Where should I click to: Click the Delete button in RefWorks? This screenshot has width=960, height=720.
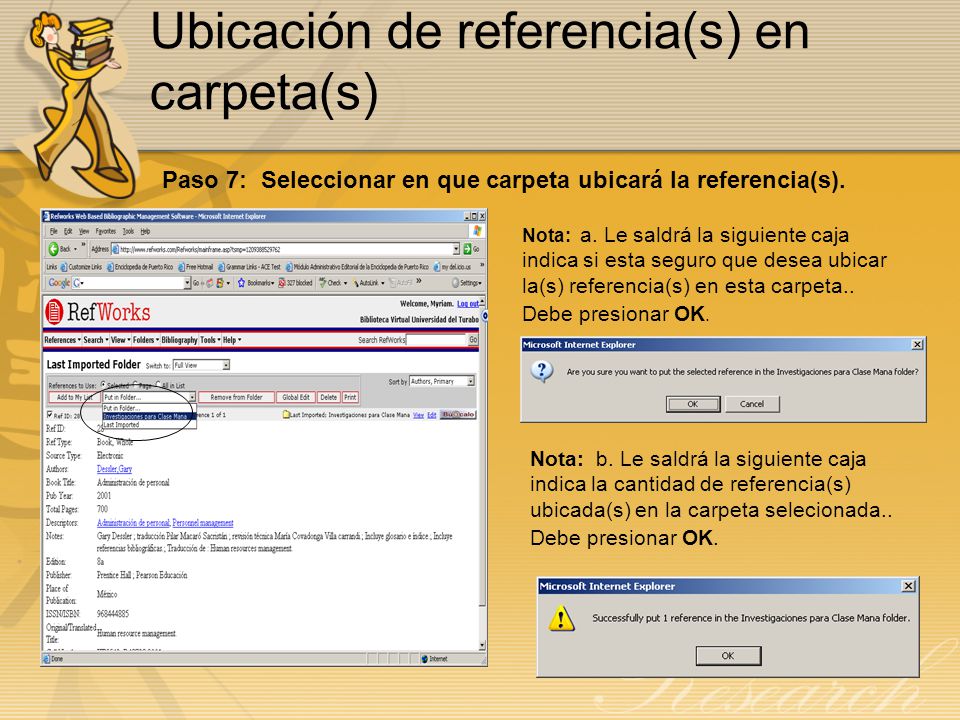point(329,397)
